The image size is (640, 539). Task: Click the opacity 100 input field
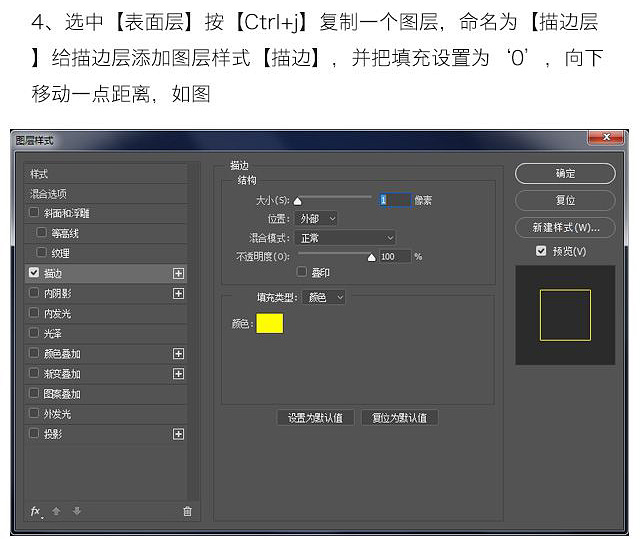coord(395,257)
